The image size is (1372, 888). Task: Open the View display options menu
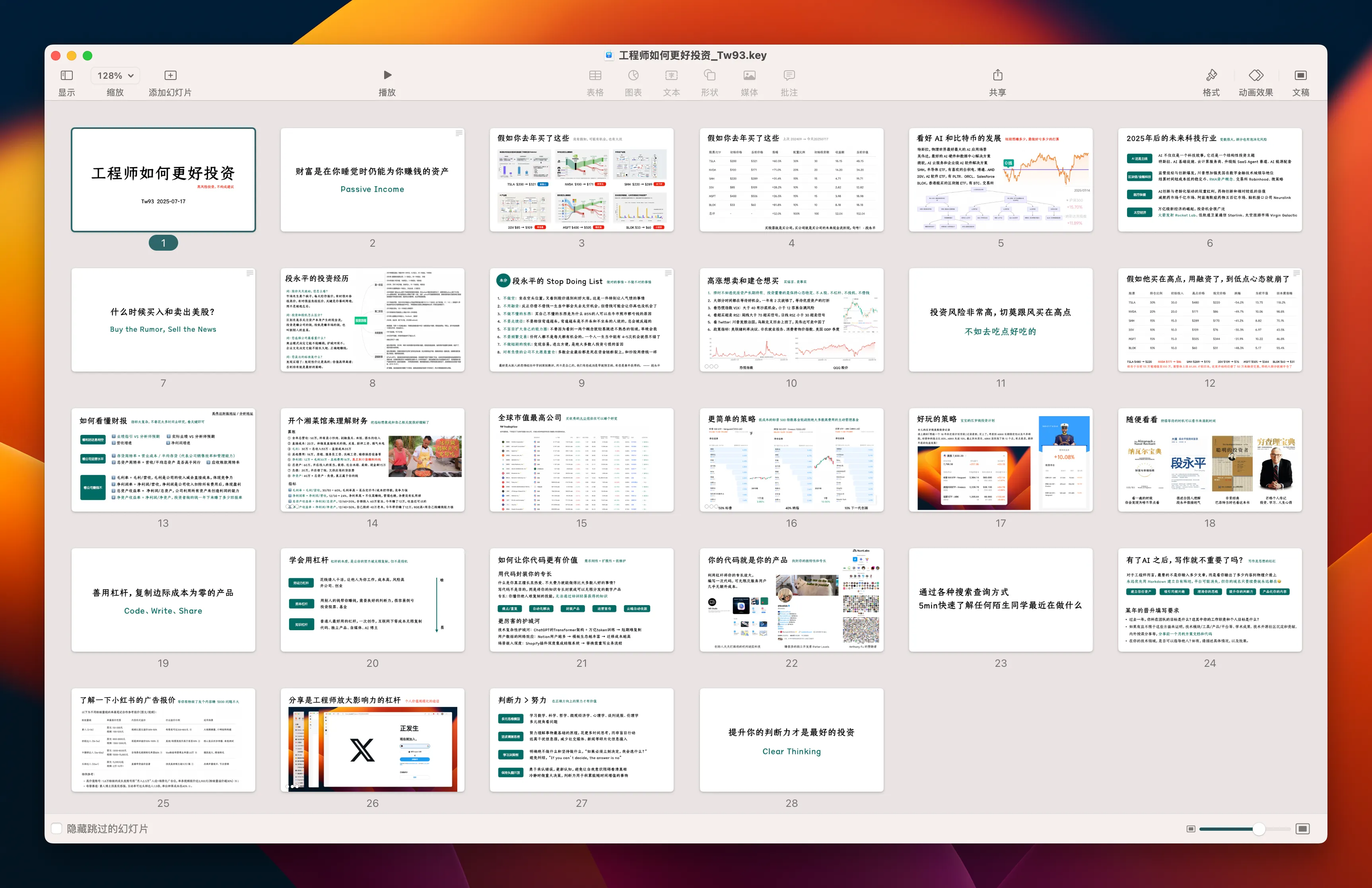coord(67,75)
